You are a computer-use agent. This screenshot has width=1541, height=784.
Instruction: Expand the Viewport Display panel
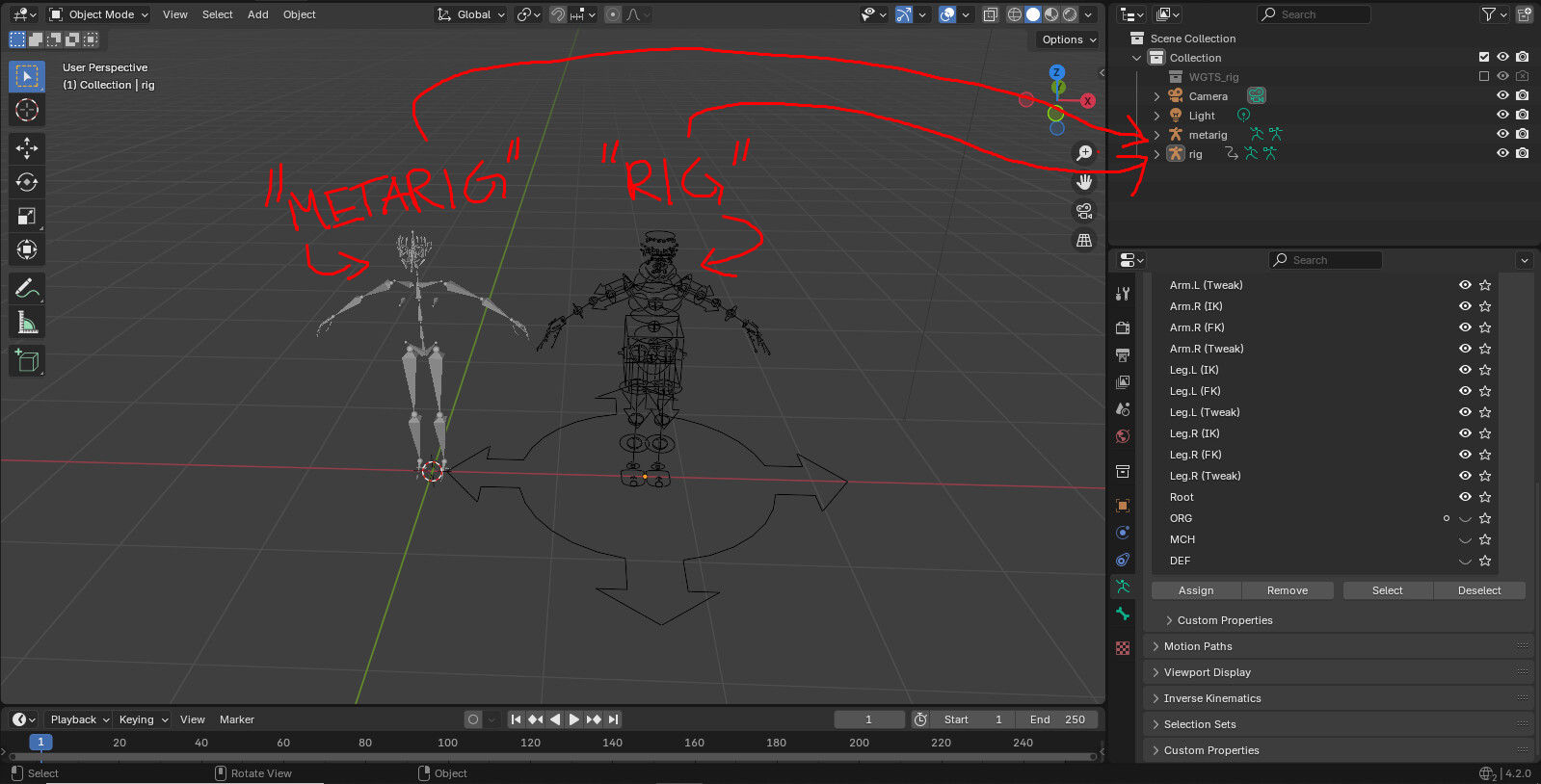coord(1338,672)
